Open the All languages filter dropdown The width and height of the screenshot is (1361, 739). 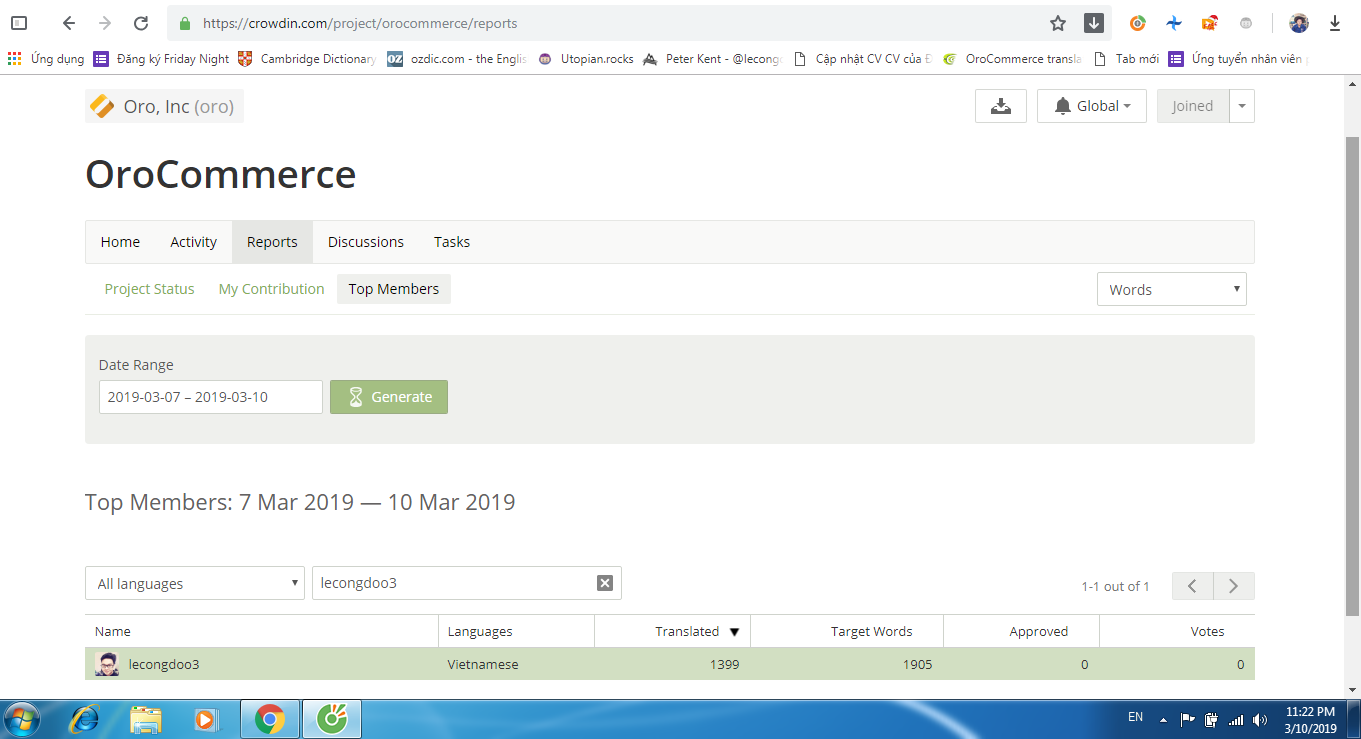[195, 583]
